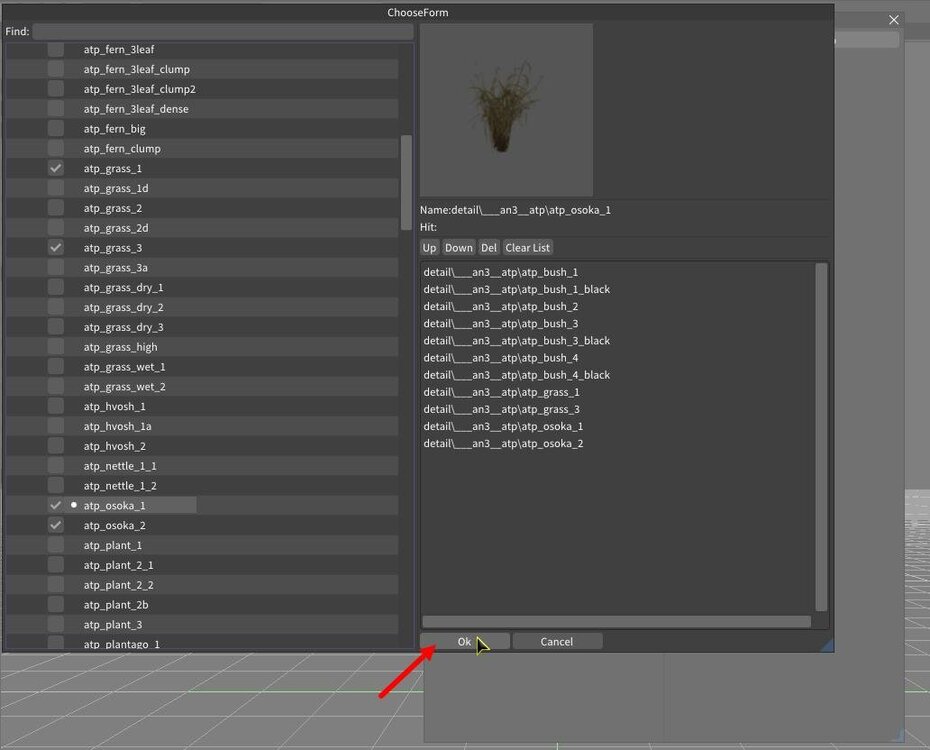Check atp_hvosh_2 checkbox
This screenshot has width=930, height=750.
pos(56,446)
